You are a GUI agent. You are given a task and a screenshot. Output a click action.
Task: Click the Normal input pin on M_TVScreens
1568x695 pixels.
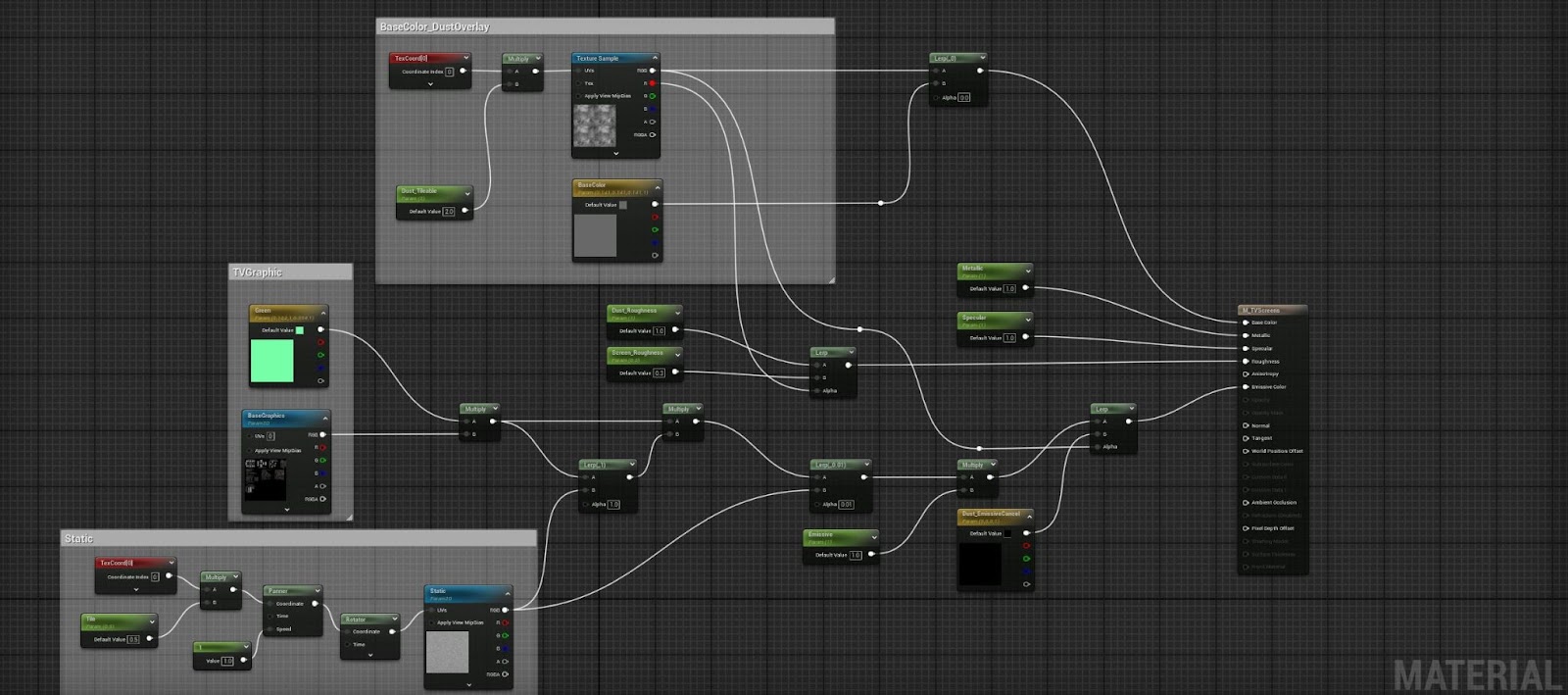[1246, 425]
